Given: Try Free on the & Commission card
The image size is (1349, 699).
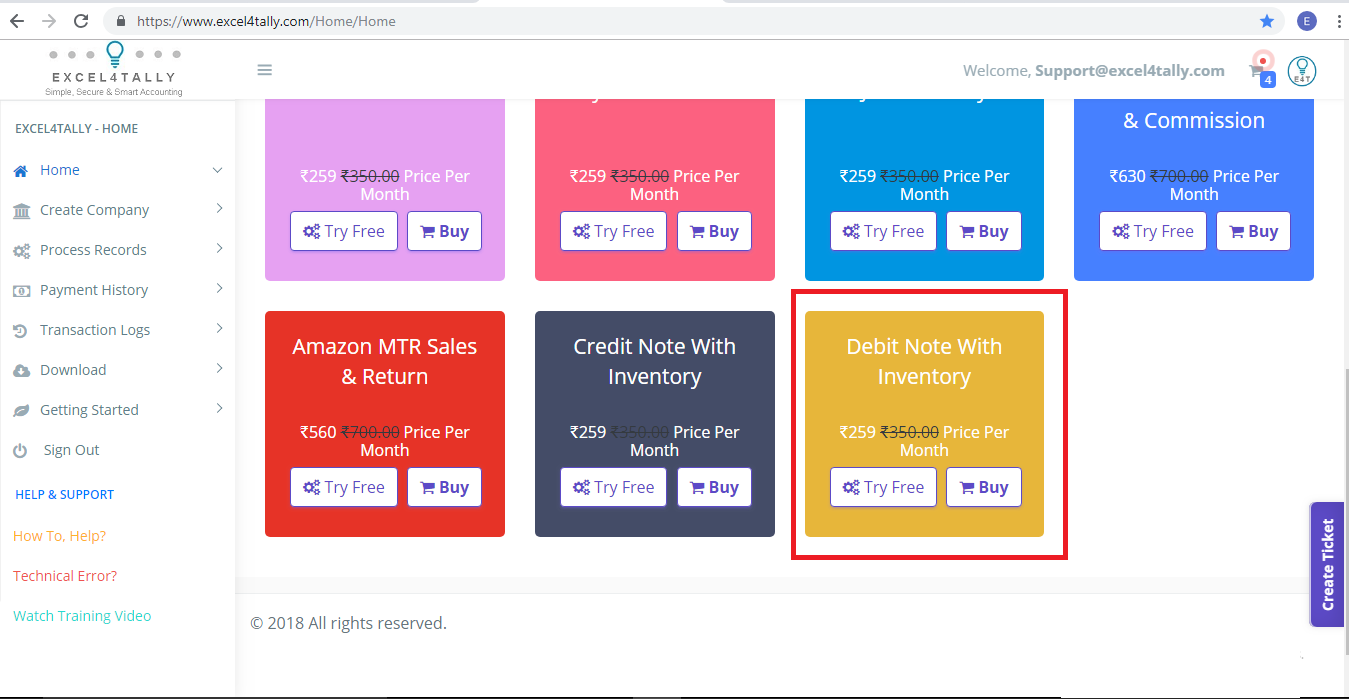Looking at the screenshot, I should click(1153, 231).
